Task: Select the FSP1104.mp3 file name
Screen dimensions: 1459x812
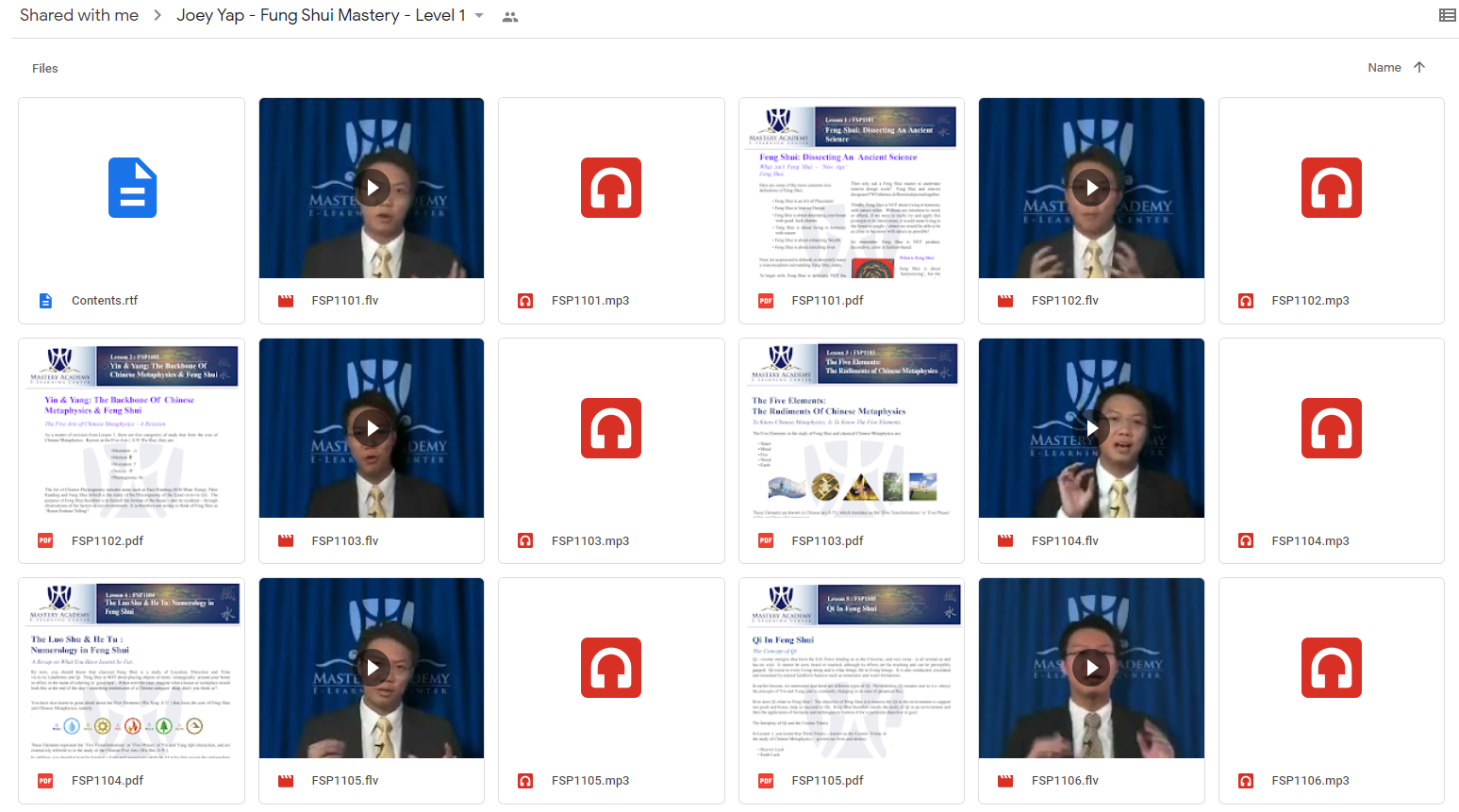Action: [1310, 541]
